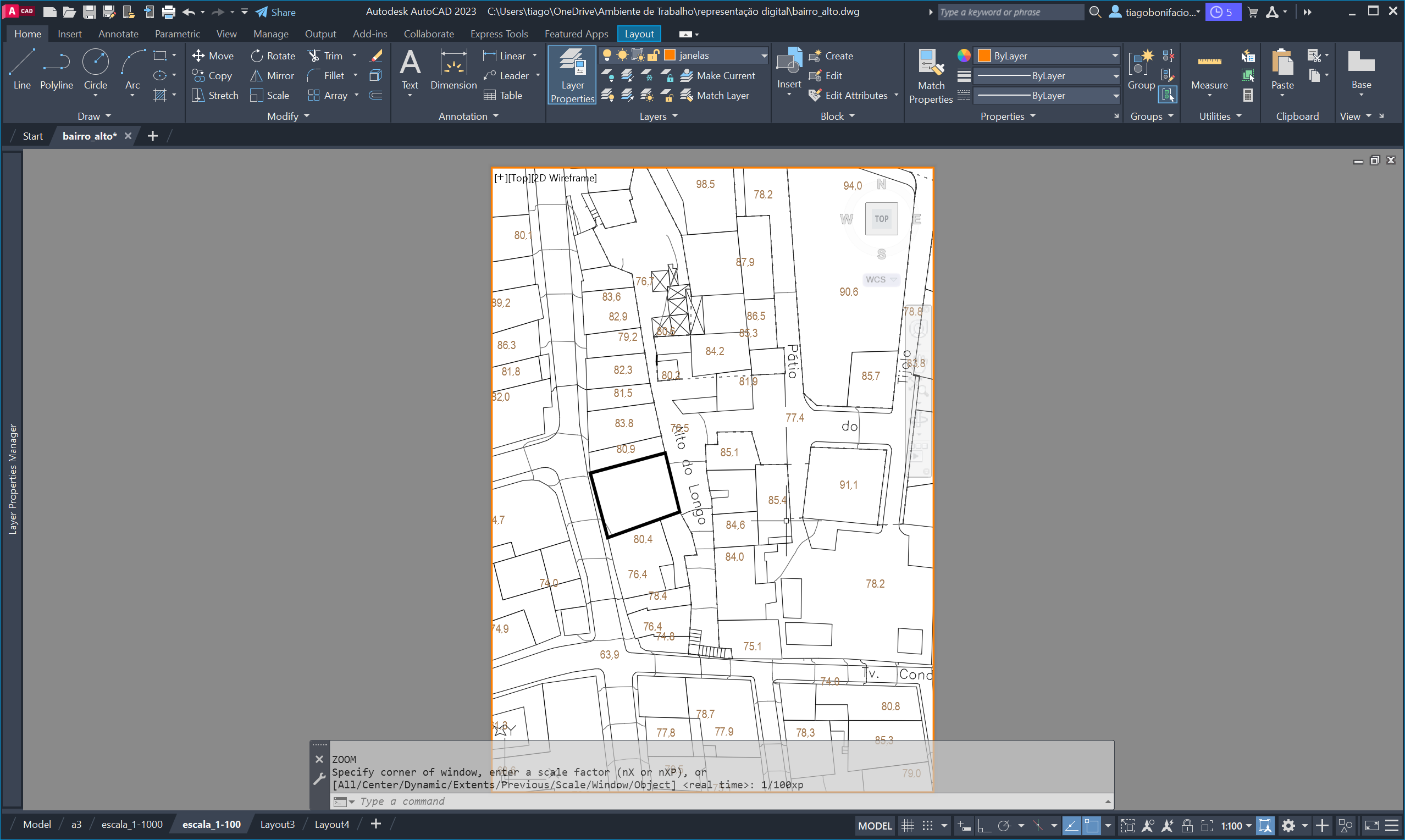Click the ByLayer object color swatch

[983, 56]
